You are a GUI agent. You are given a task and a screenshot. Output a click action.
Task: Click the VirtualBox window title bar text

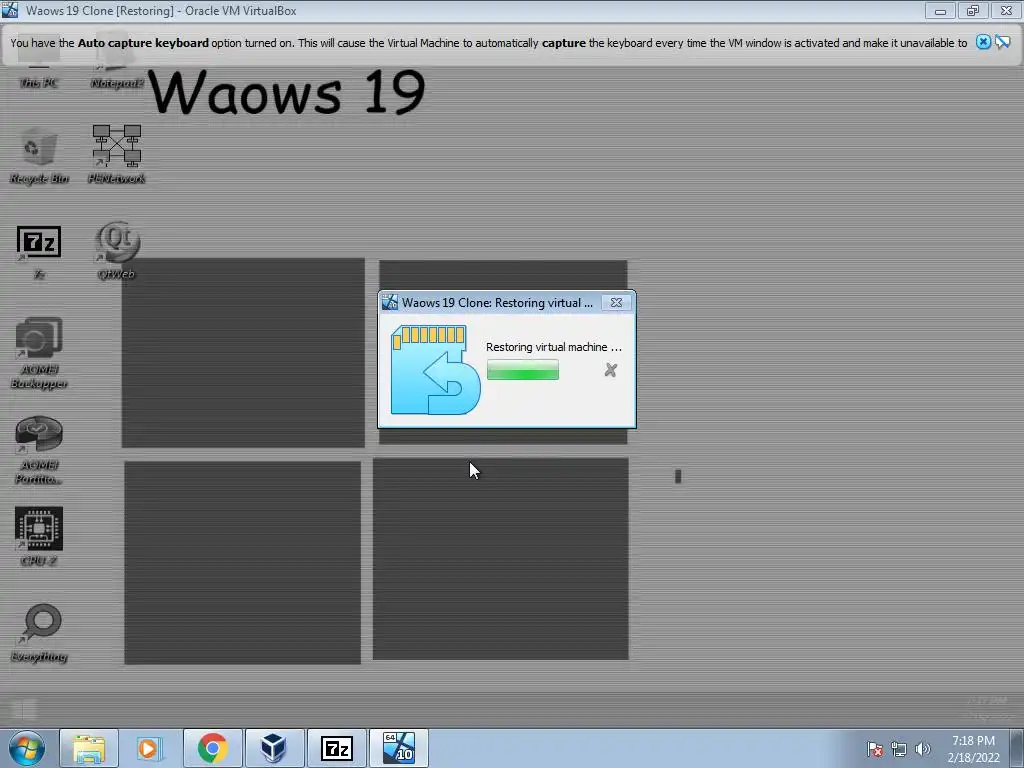[161, 10]
